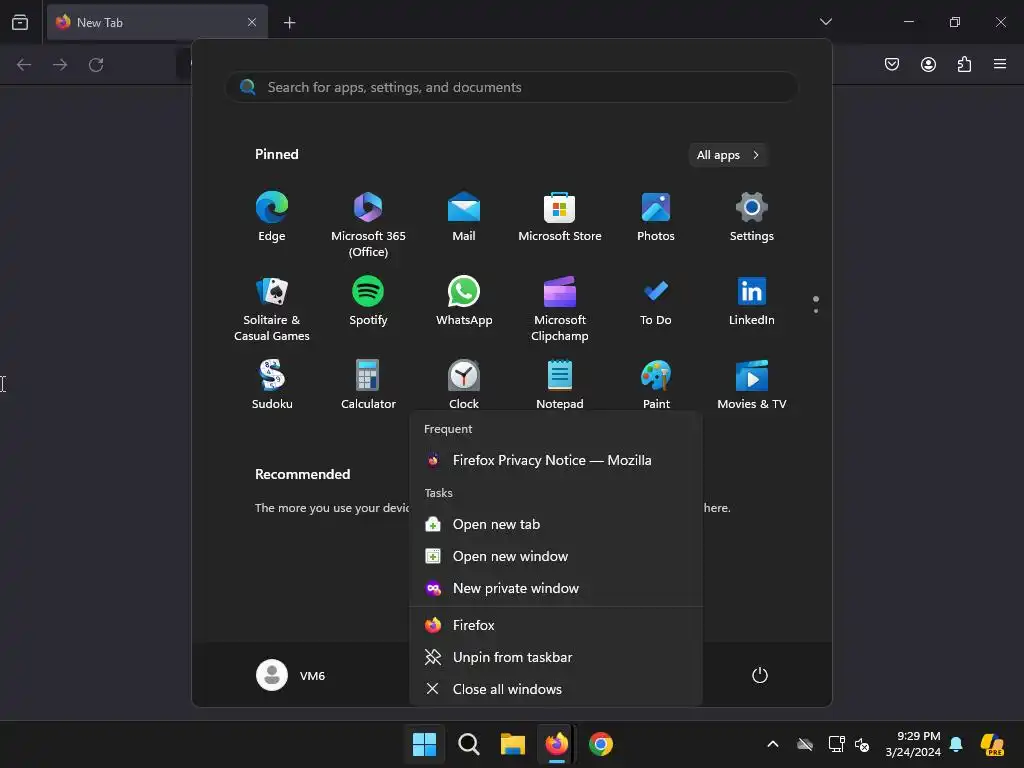Open the LinkedIn pinned app
Image resolution: width=1024 pixels, height=768 pixels.
(x=752, y=302)
